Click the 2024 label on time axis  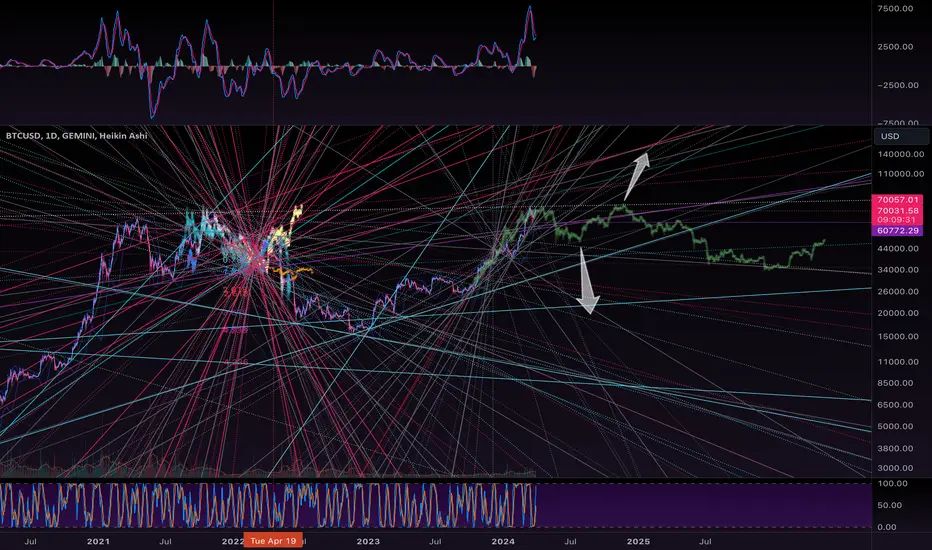(x=503, y=542)
